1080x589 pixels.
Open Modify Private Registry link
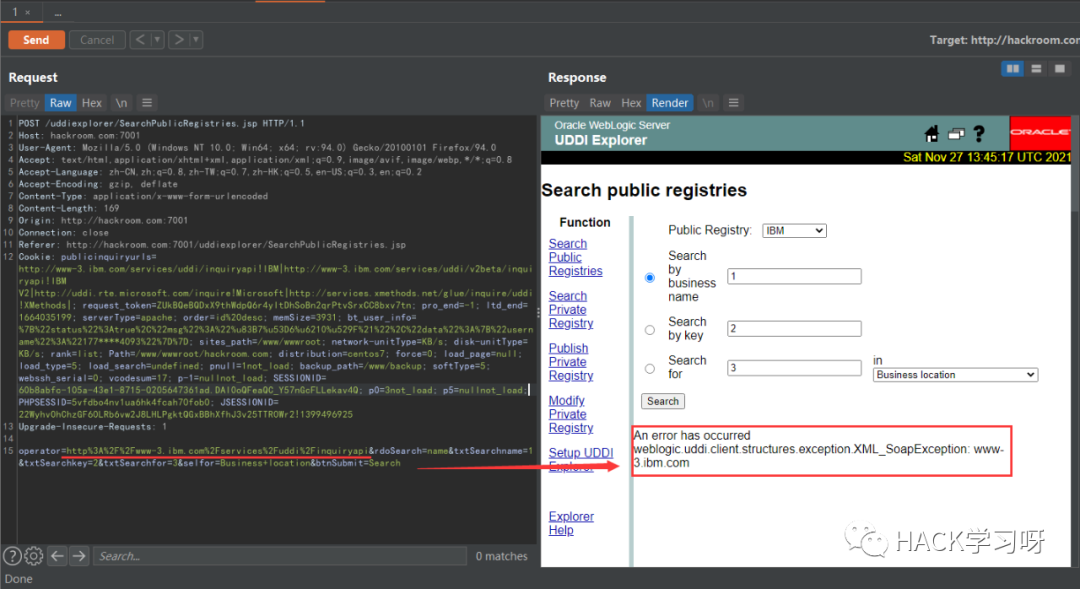point(570,415)
